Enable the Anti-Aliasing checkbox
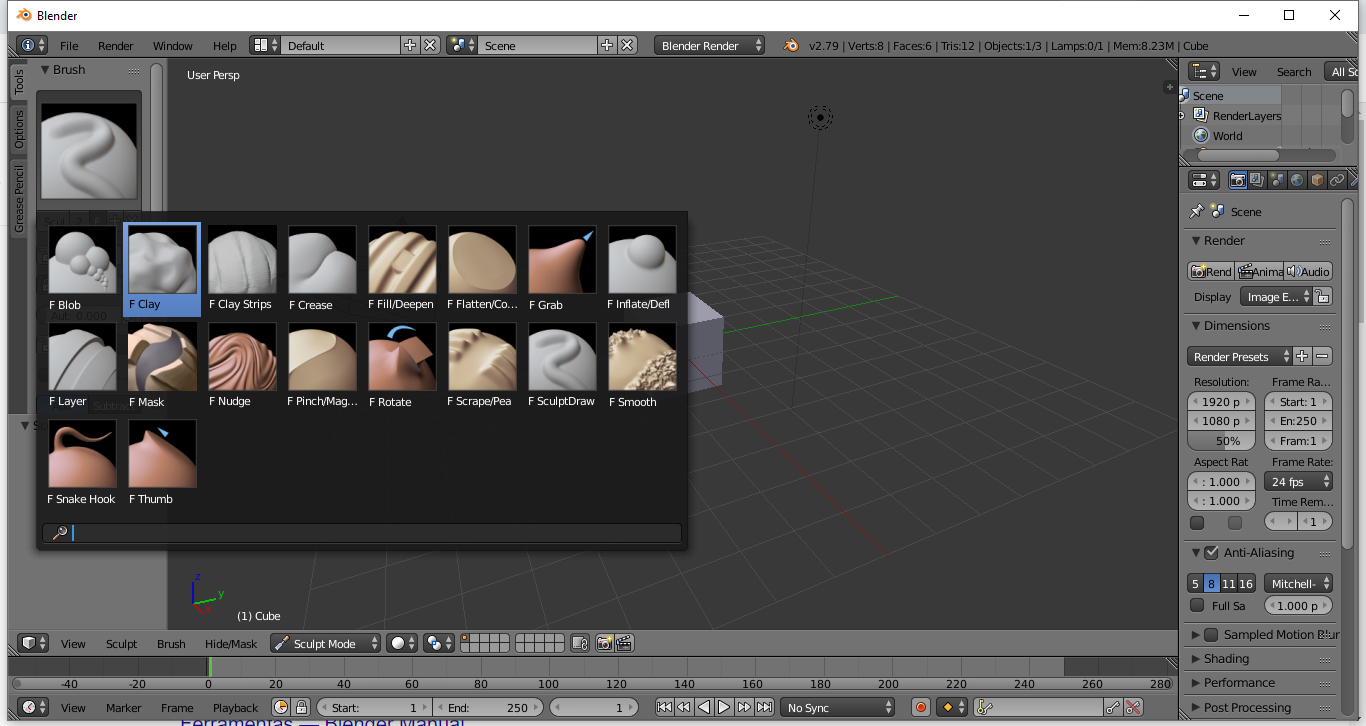 click(x=1212, y=553)
